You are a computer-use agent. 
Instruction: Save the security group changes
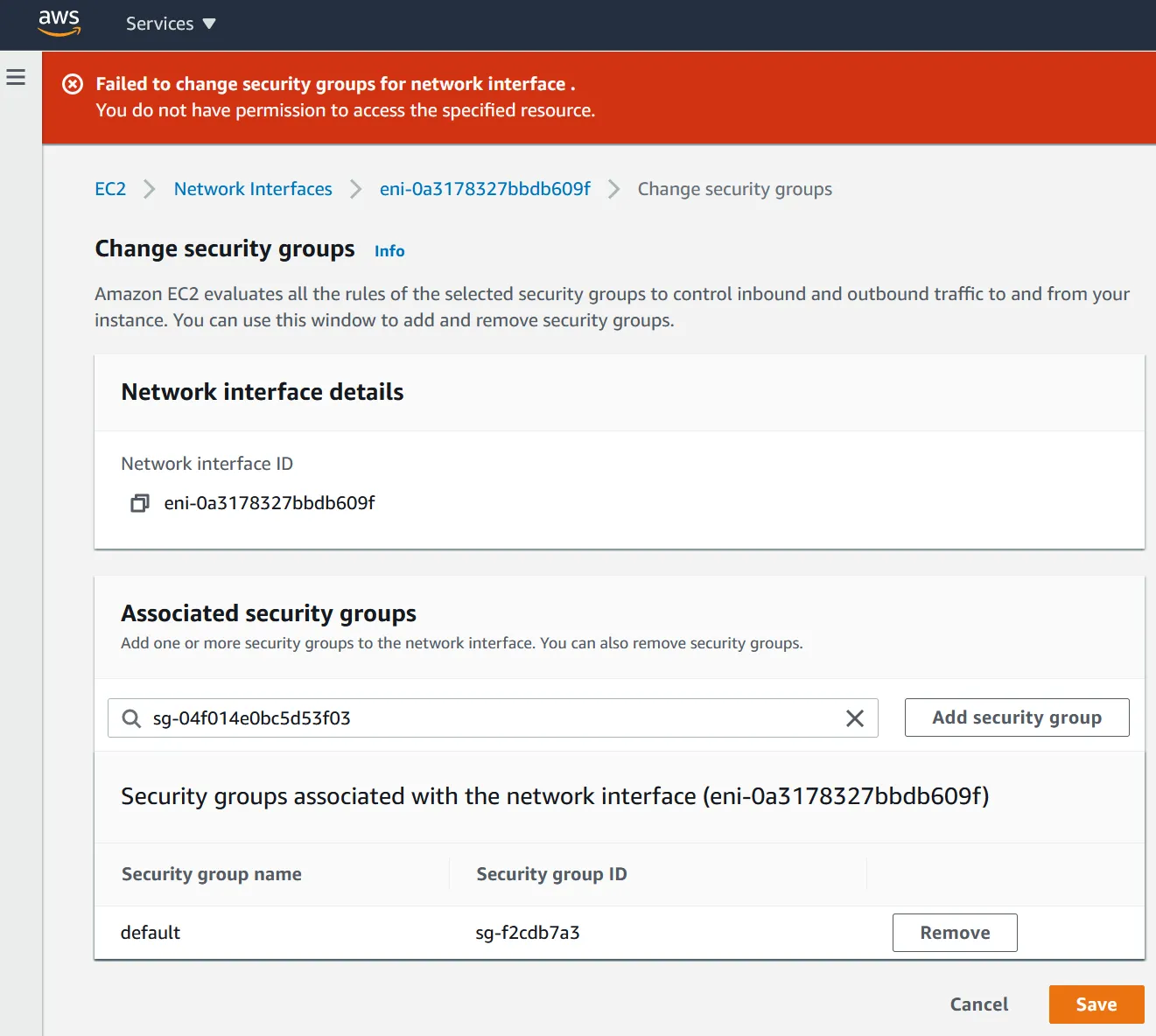(x=1096, y=1004)
